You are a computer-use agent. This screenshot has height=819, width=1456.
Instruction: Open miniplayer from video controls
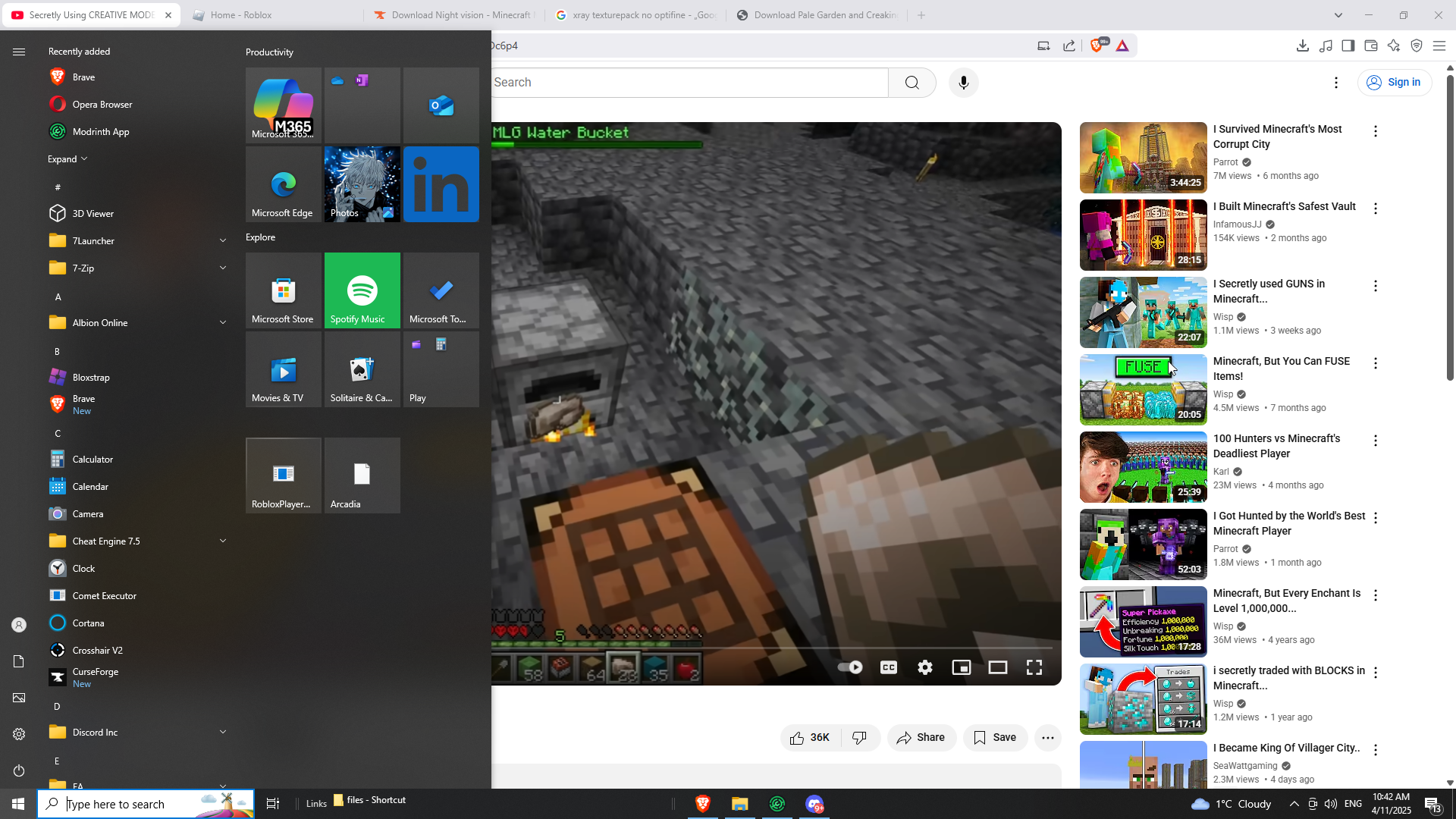click(x=961, y=667)
